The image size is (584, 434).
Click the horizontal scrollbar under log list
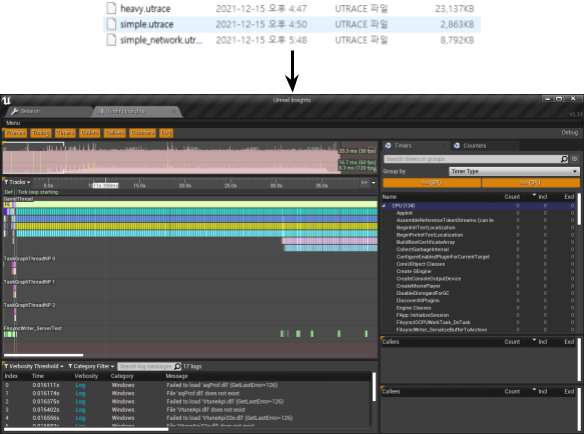click(86, 429)
